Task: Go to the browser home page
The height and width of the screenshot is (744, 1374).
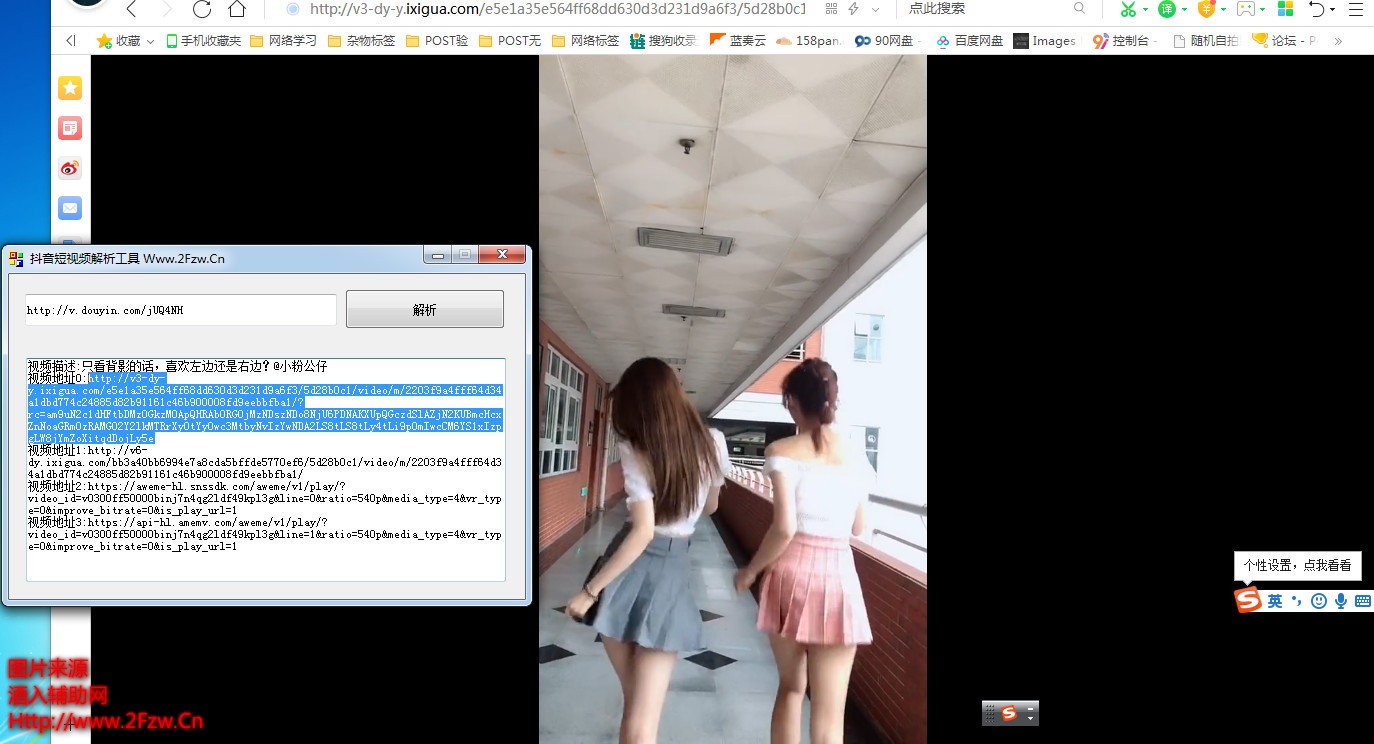Action: click(237, 10)
